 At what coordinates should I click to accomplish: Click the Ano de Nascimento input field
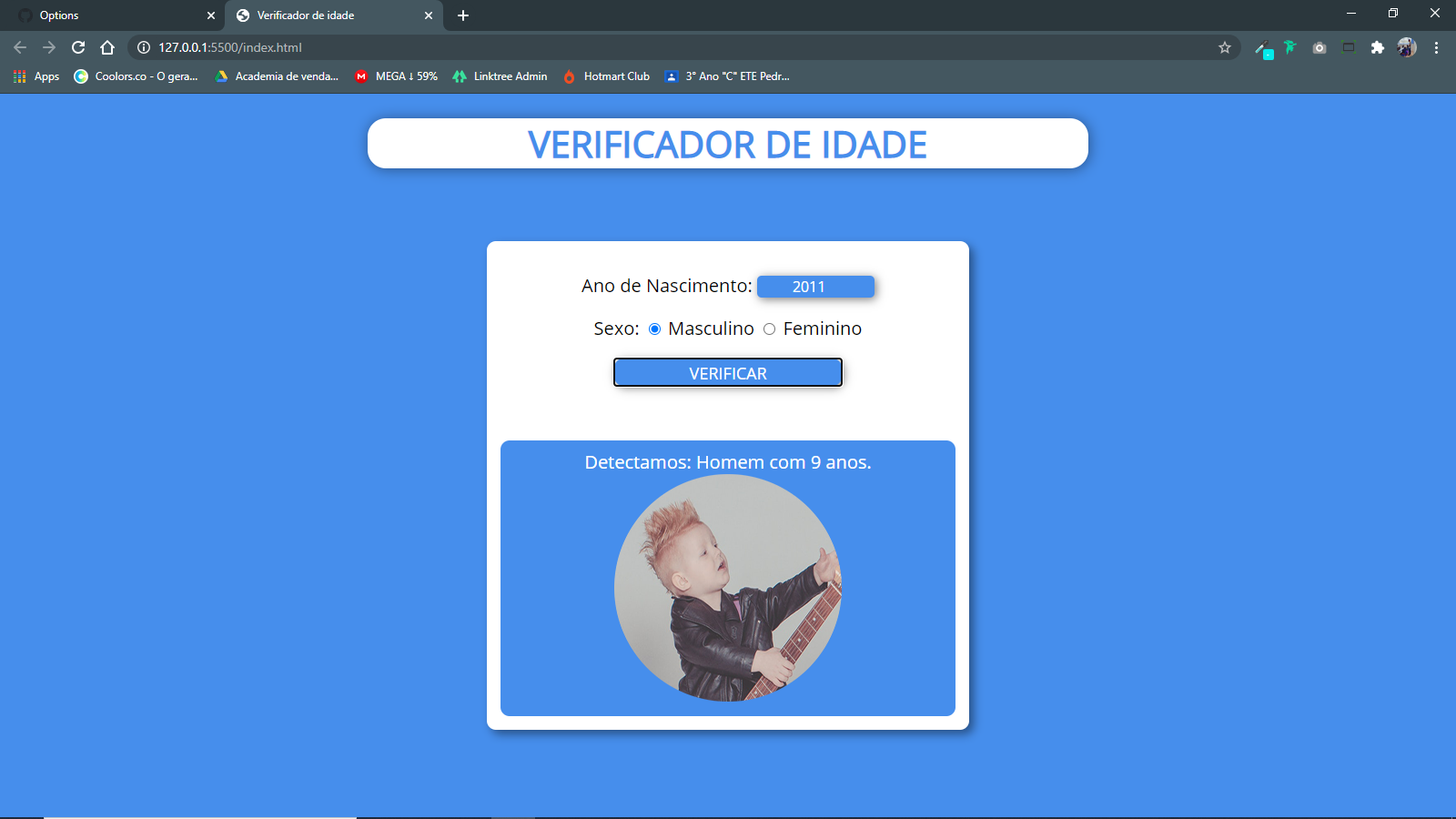(815, 286)
